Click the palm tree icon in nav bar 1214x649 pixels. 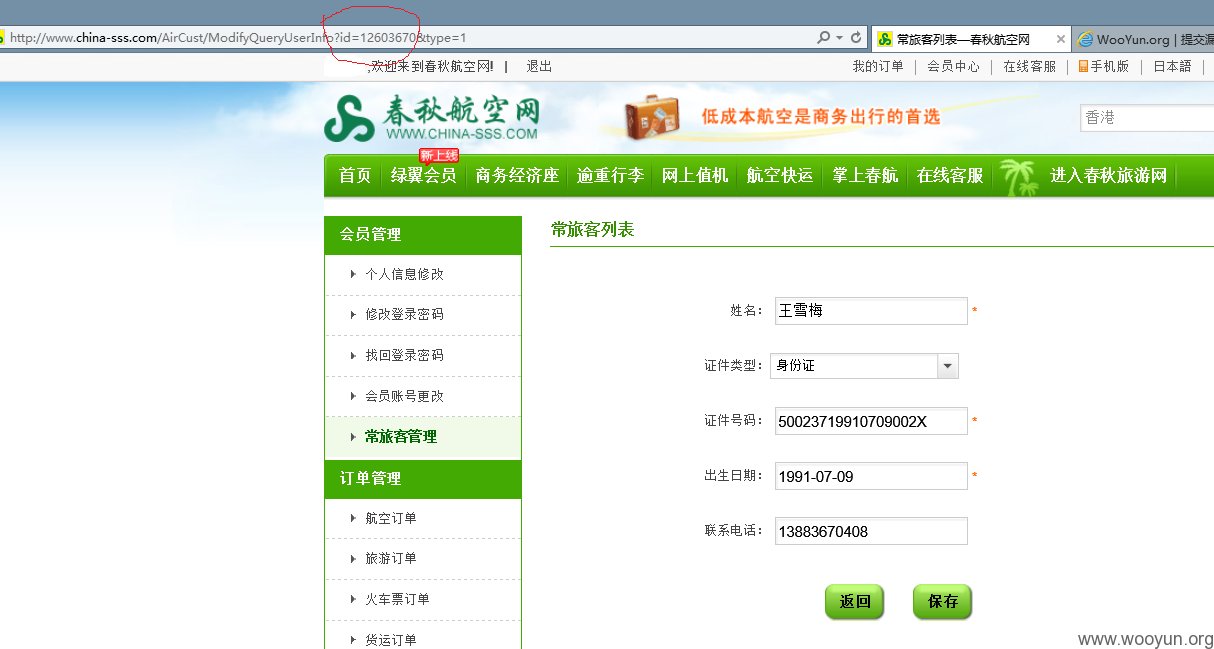pos(1019,177)
